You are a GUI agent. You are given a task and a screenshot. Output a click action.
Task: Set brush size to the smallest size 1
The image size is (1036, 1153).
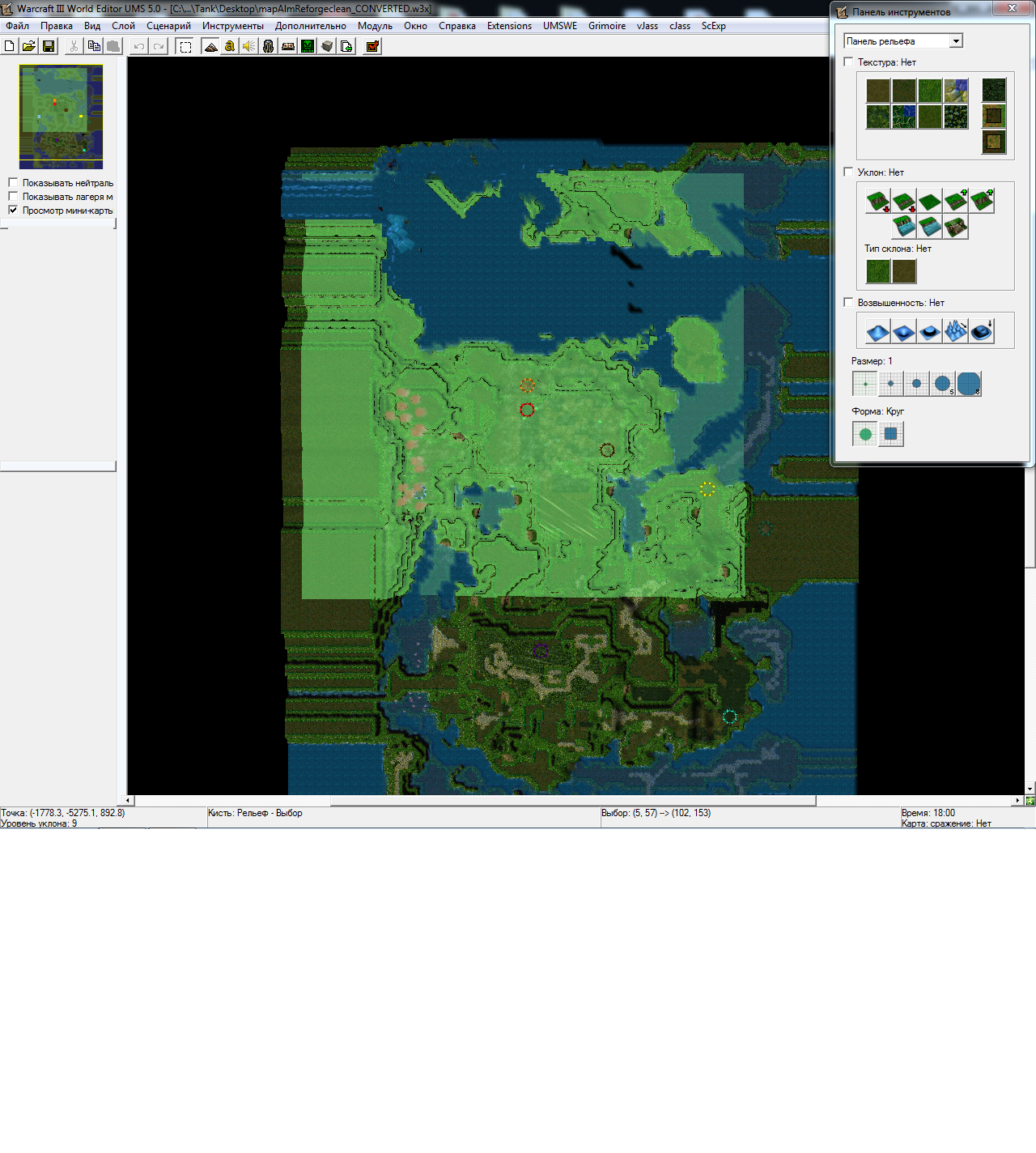point(865,384)
